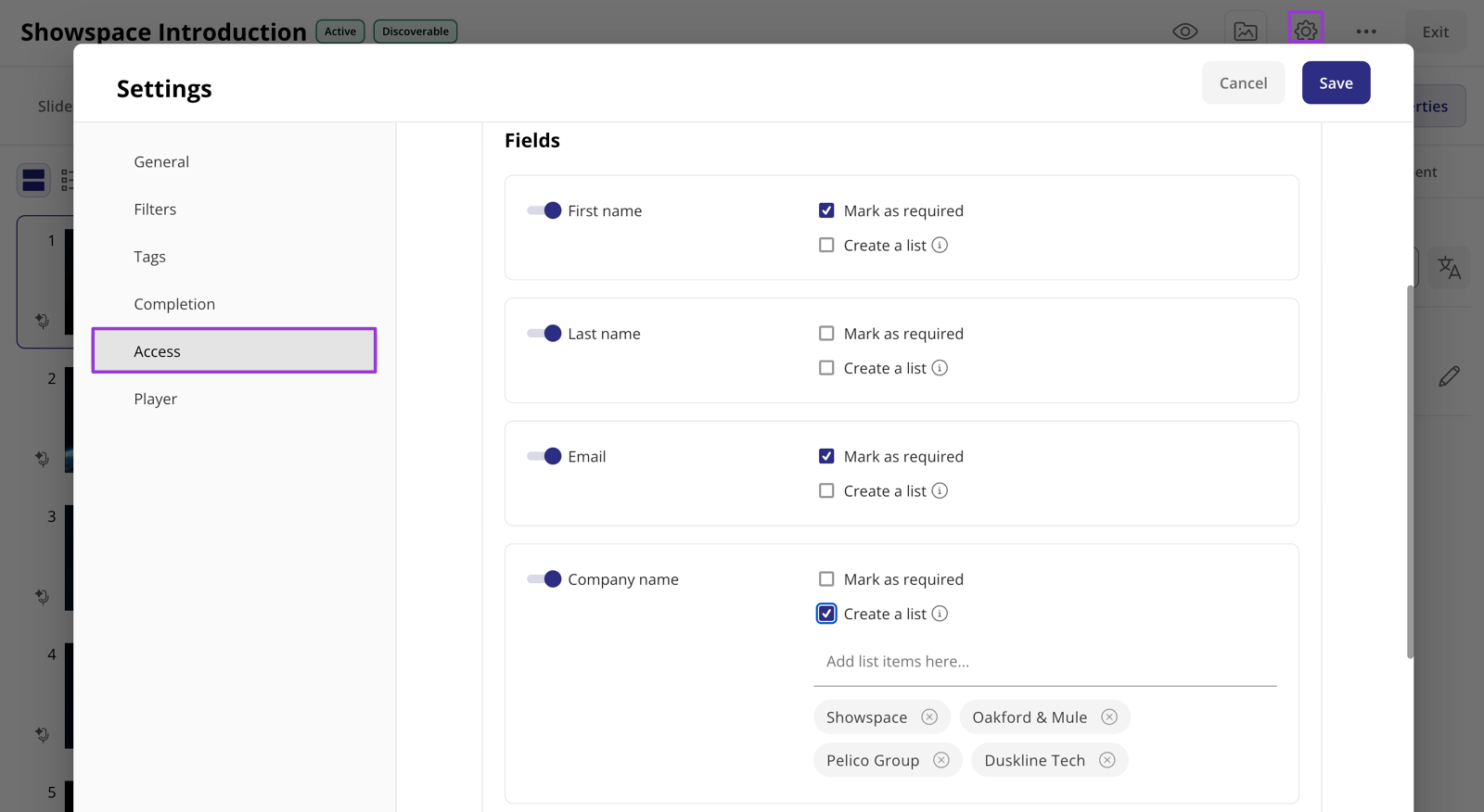
Task: Select slide 4 thumbnail
Action: click(x=69, y=695)
